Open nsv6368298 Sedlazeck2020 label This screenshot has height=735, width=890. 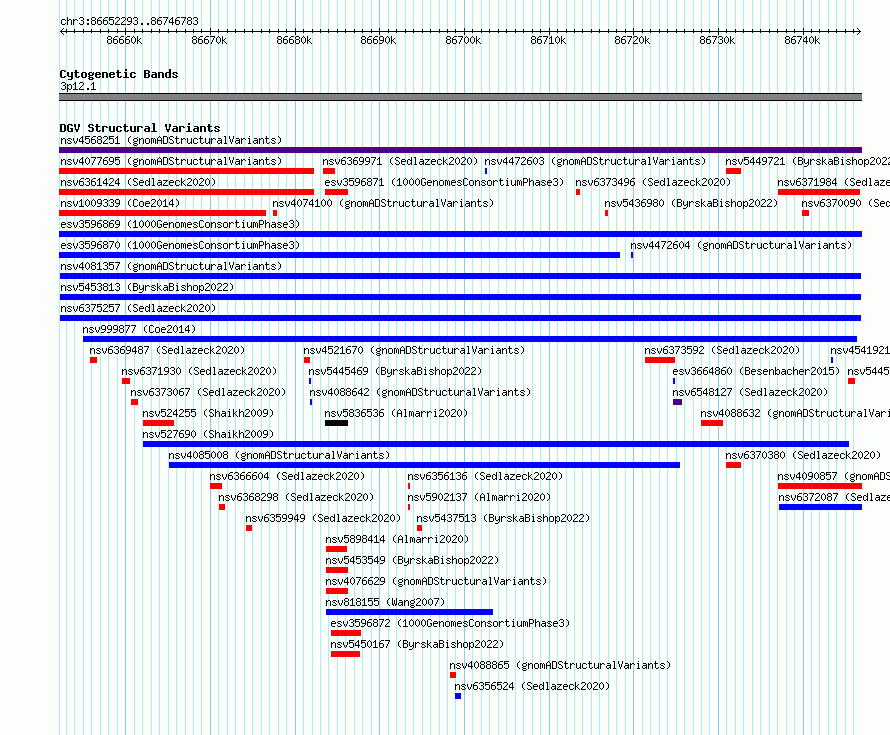[296, 497]
